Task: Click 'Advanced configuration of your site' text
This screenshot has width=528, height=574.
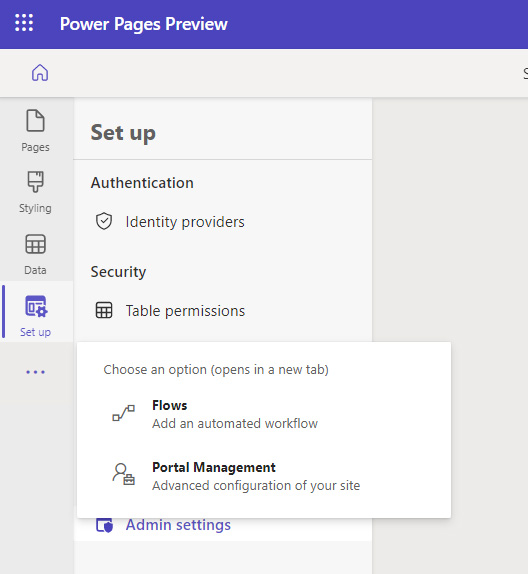Action: [256, 486]
